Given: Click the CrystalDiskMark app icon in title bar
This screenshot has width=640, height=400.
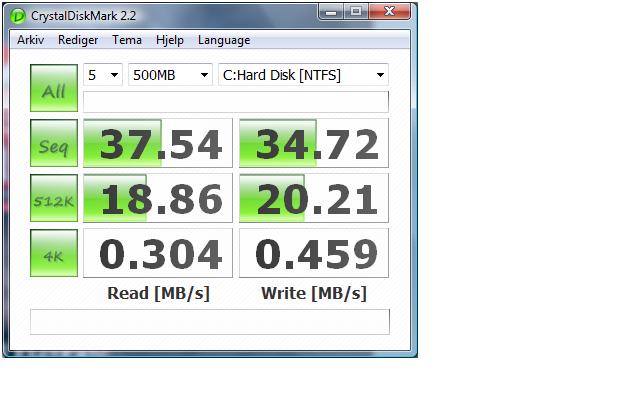Looking at the screenshot, I should coord(18,16).
